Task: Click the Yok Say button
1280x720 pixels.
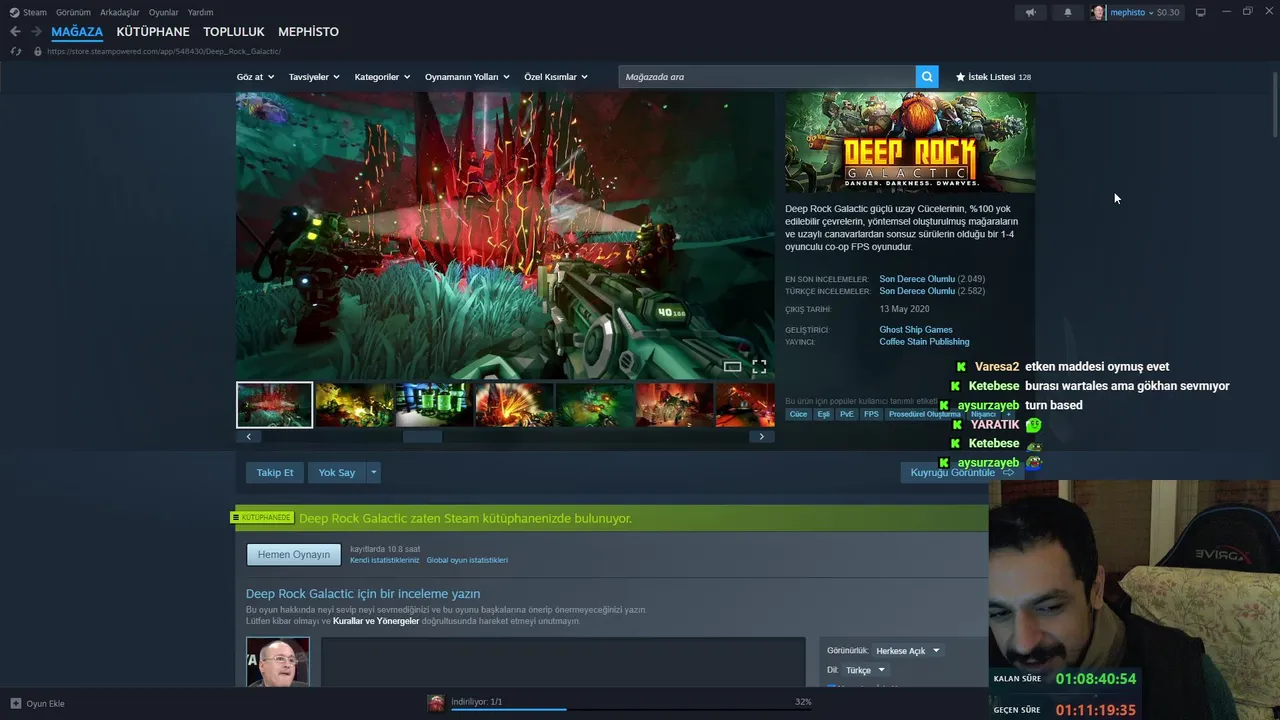Action: (x=337, y=472)
